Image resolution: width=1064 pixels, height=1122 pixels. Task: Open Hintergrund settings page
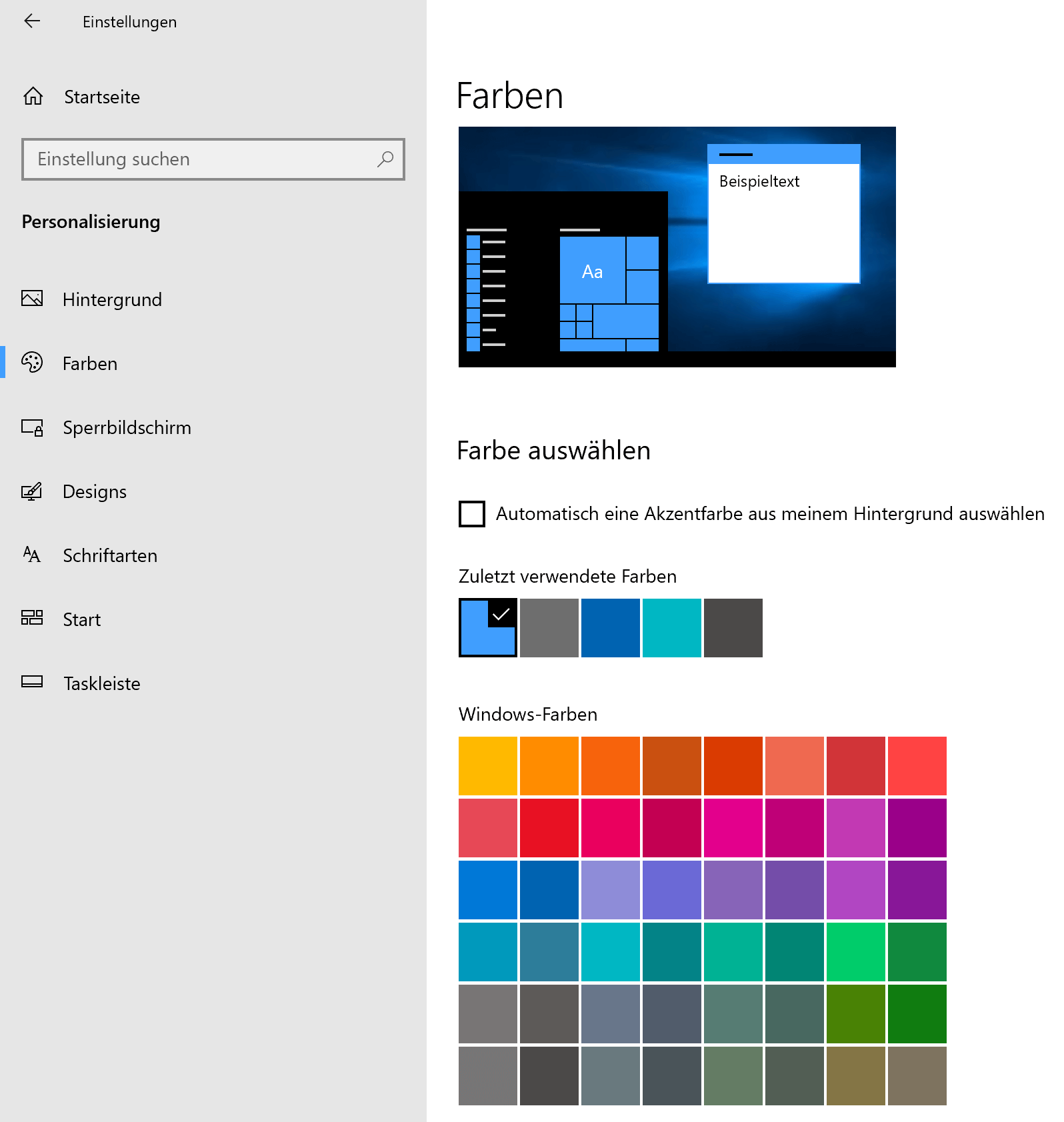pos(213,299)
